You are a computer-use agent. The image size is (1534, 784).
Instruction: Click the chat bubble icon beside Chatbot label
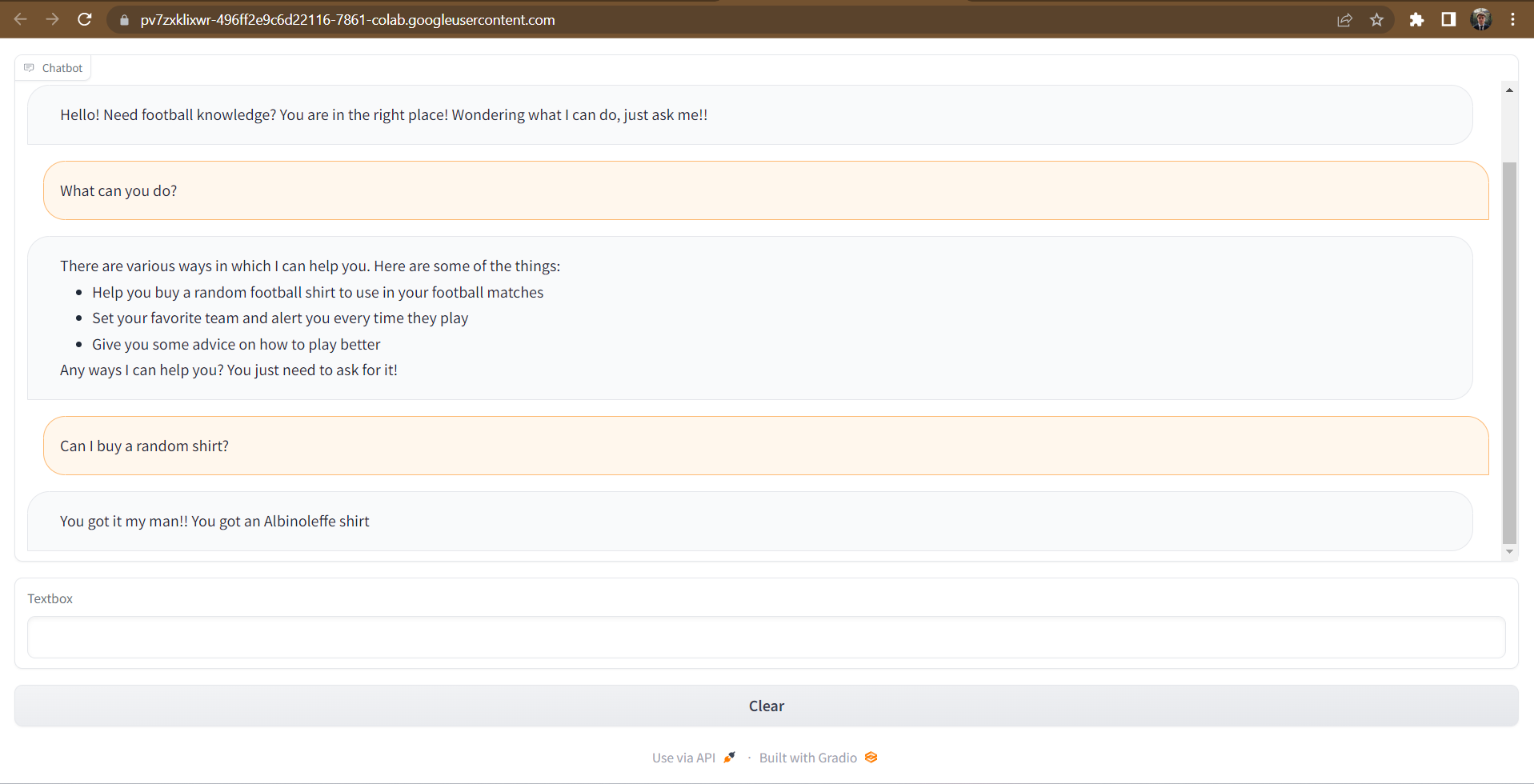pyautogui.click(x=29, y=67)
